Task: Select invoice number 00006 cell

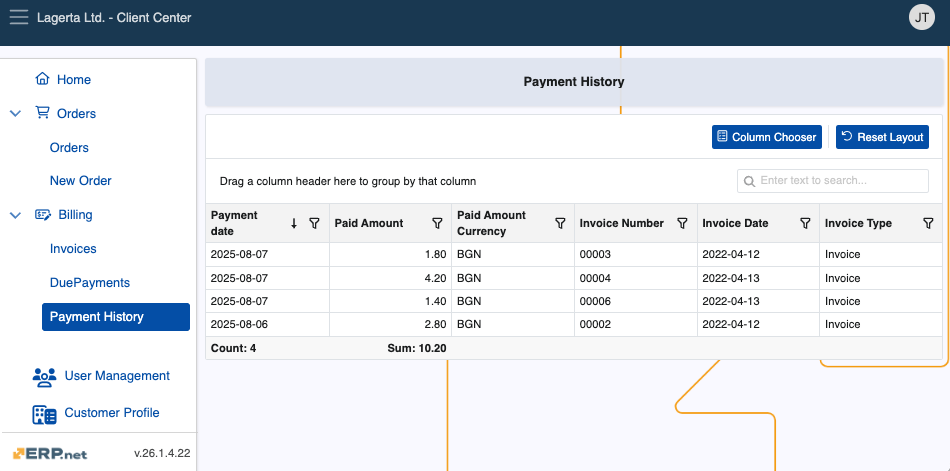Action: tap(636, 301)
